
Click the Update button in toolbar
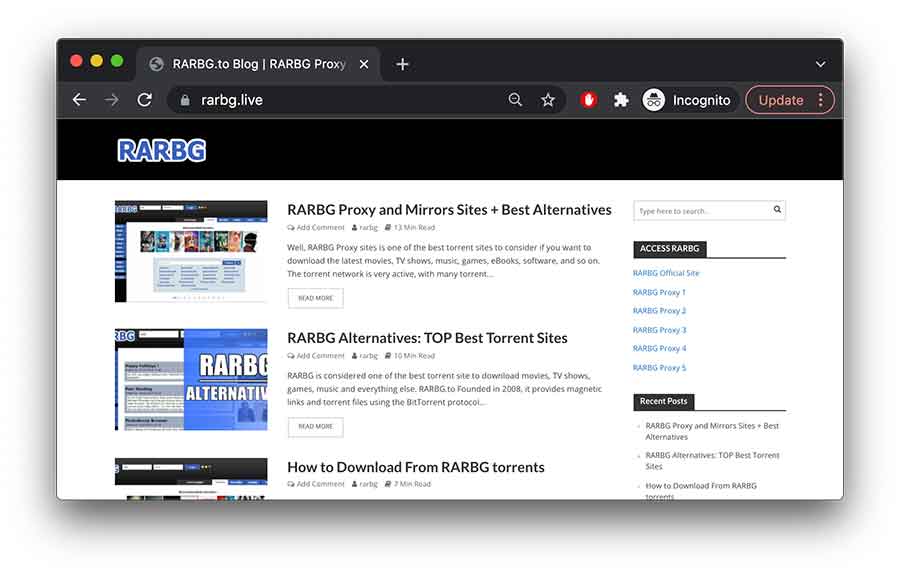coord(780,100)
